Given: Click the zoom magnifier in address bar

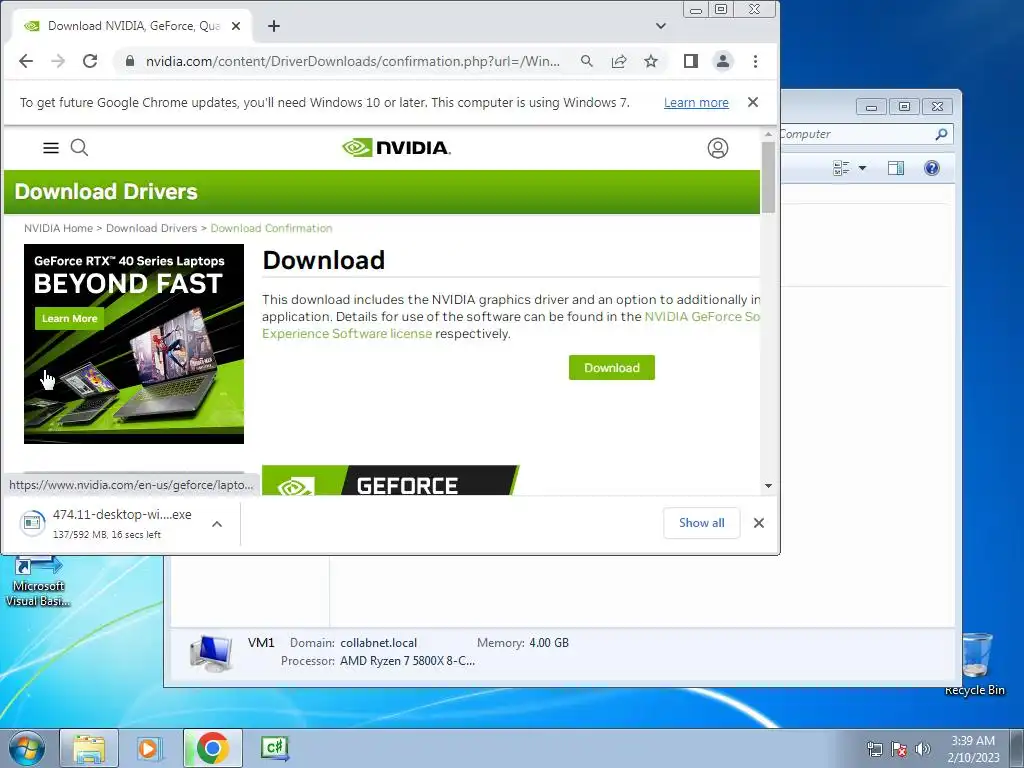Looking at the screenshot, I should coord(586,61).
